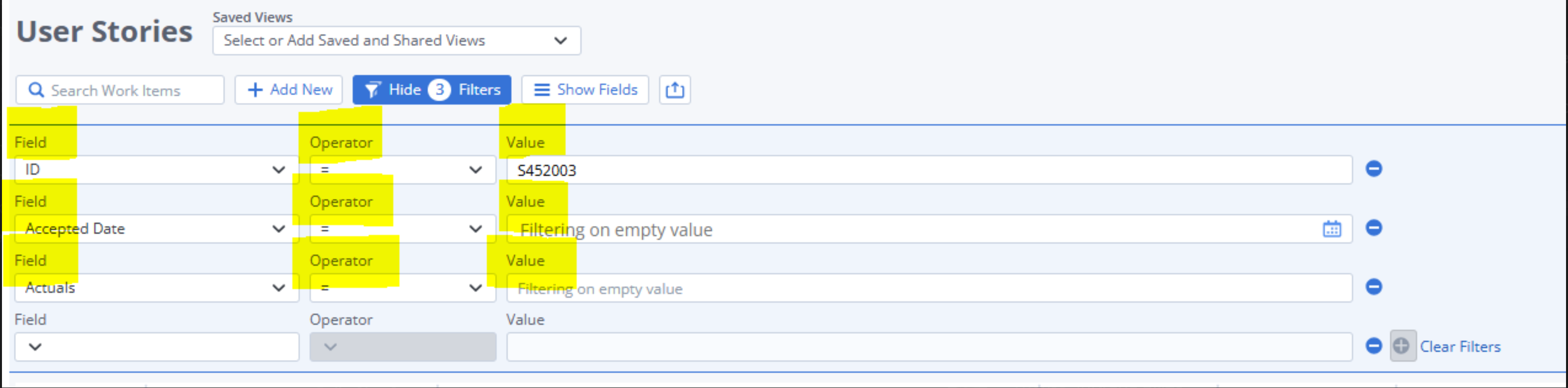Click the magnifier search icon
1568x388 pixels.
click(x=36, y=90)
